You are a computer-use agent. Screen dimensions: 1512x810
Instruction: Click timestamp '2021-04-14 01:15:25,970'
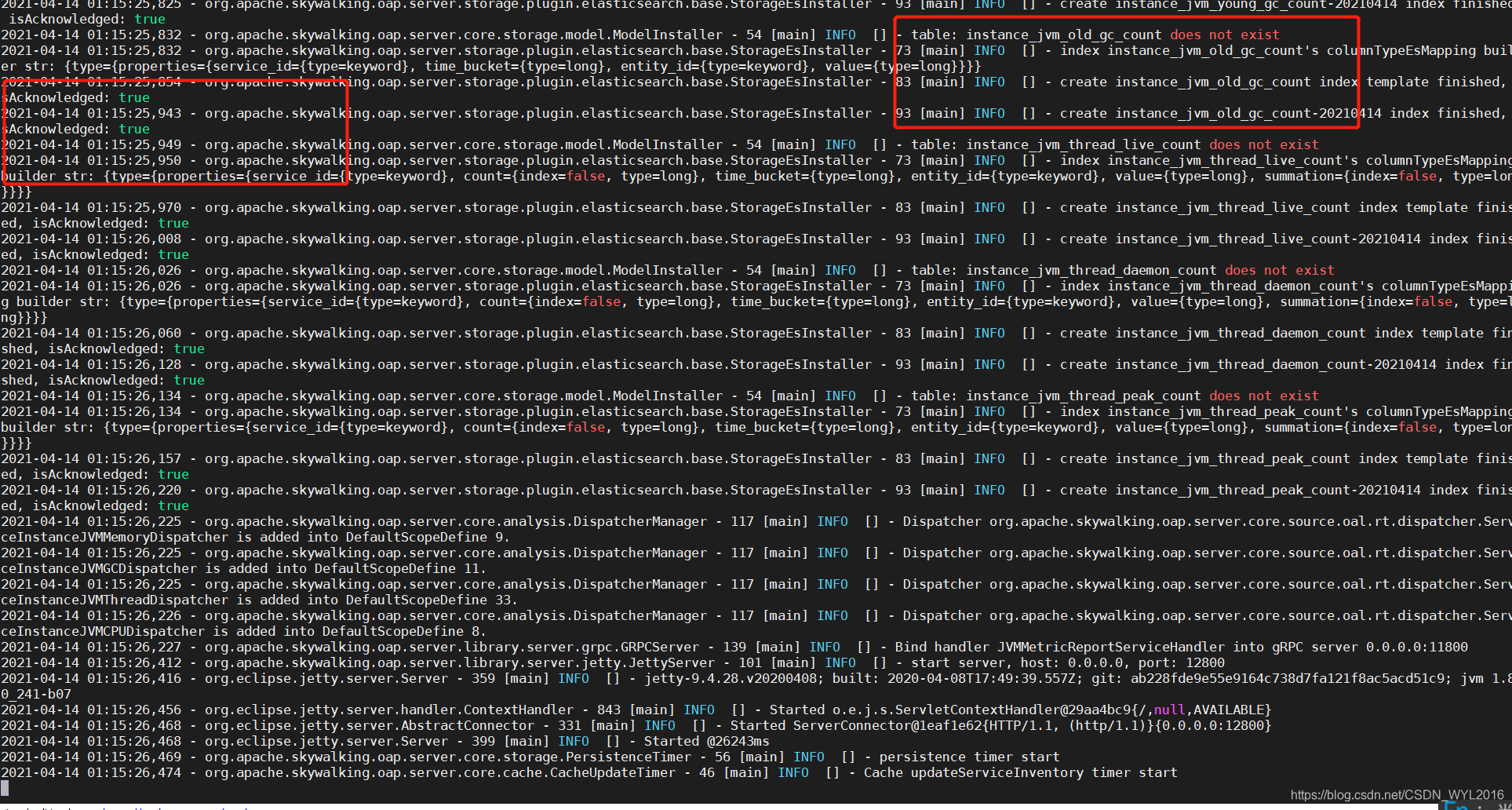coord(91,207)
